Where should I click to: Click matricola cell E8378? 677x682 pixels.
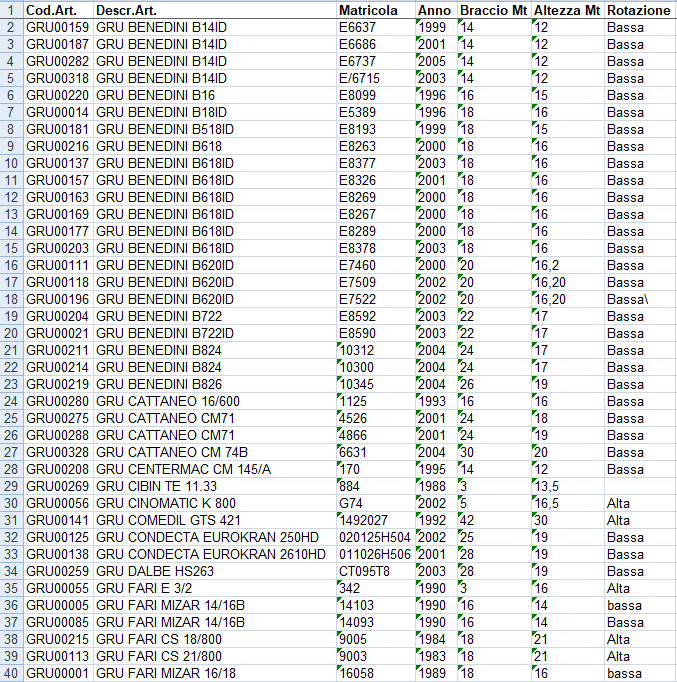coord(376,248)
